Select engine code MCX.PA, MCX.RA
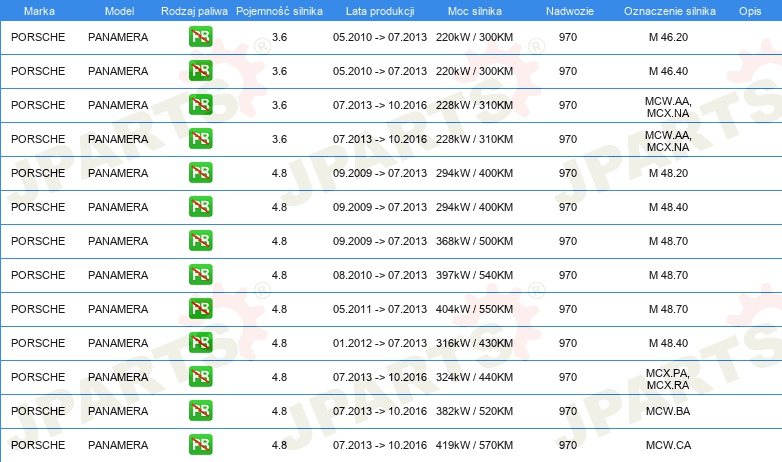Viewport: 782px width, 462px height. [x=668, y=379]
